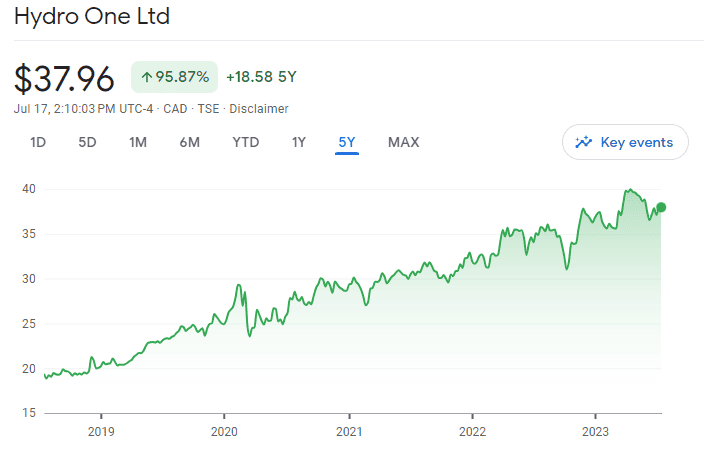Image resolution: width=704 pixels, height=461 pixels.
Task: Switch chart to 1Y range
Action: pyautogui.click(x=299, y=142)
